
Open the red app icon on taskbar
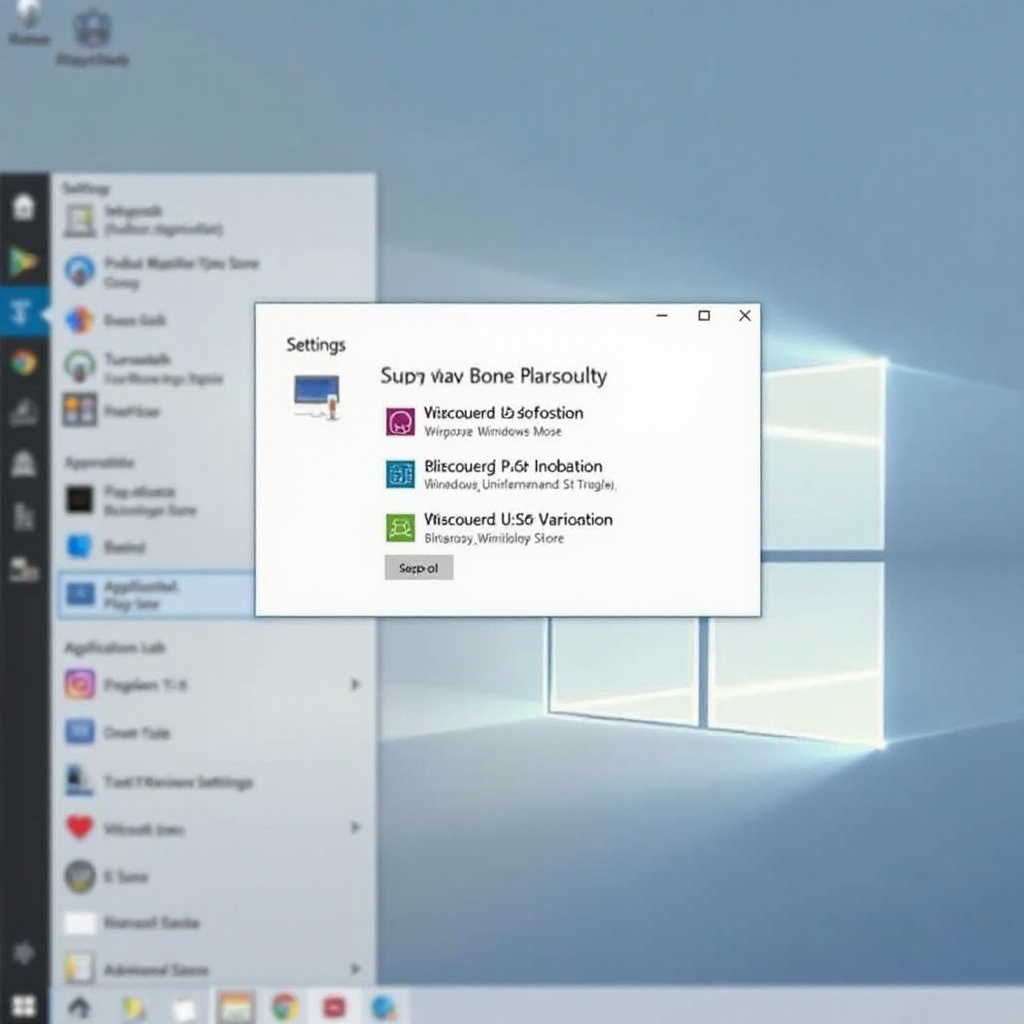(x=334, y=1006)
